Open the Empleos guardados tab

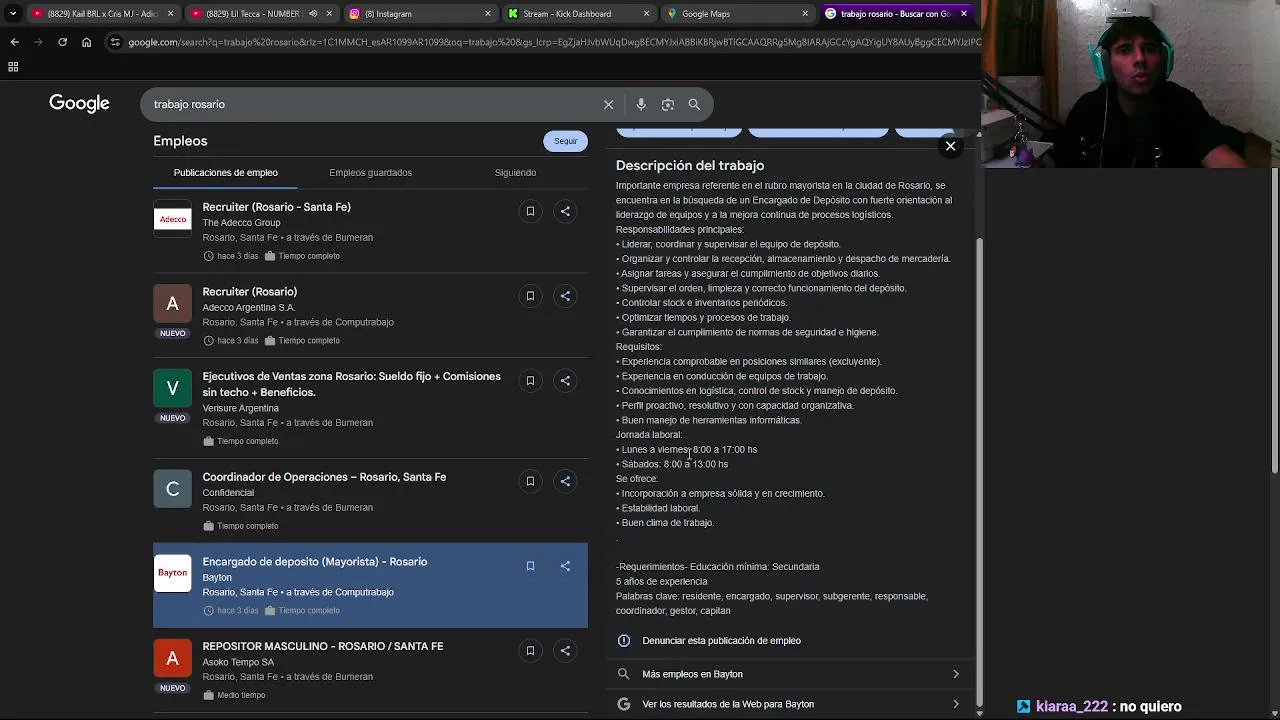370,173
